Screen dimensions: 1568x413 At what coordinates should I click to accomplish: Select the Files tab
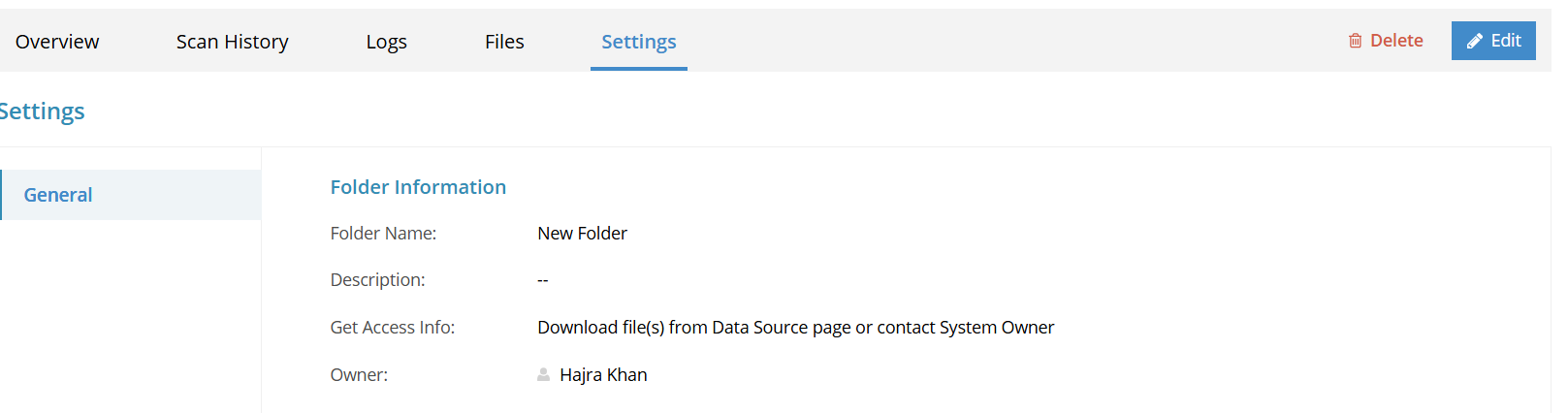(x=504, y=42)
